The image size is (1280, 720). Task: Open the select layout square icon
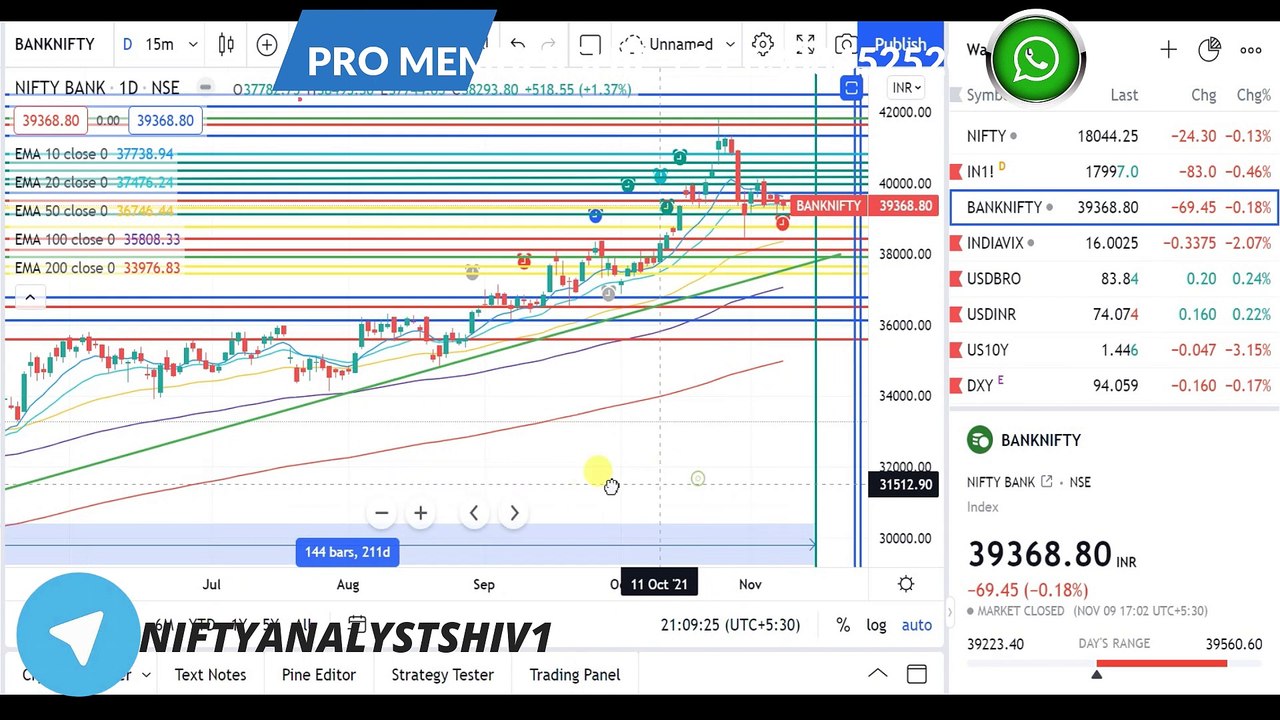[590, 44]
